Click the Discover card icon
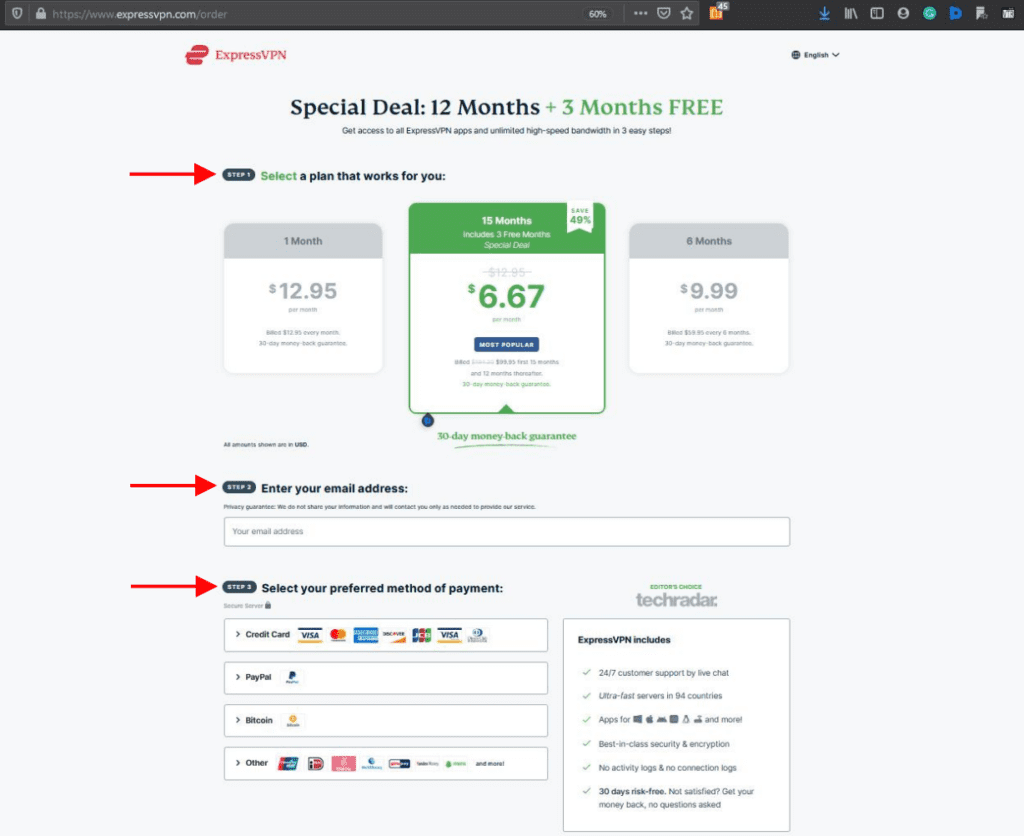 click(x=394, y=635)
